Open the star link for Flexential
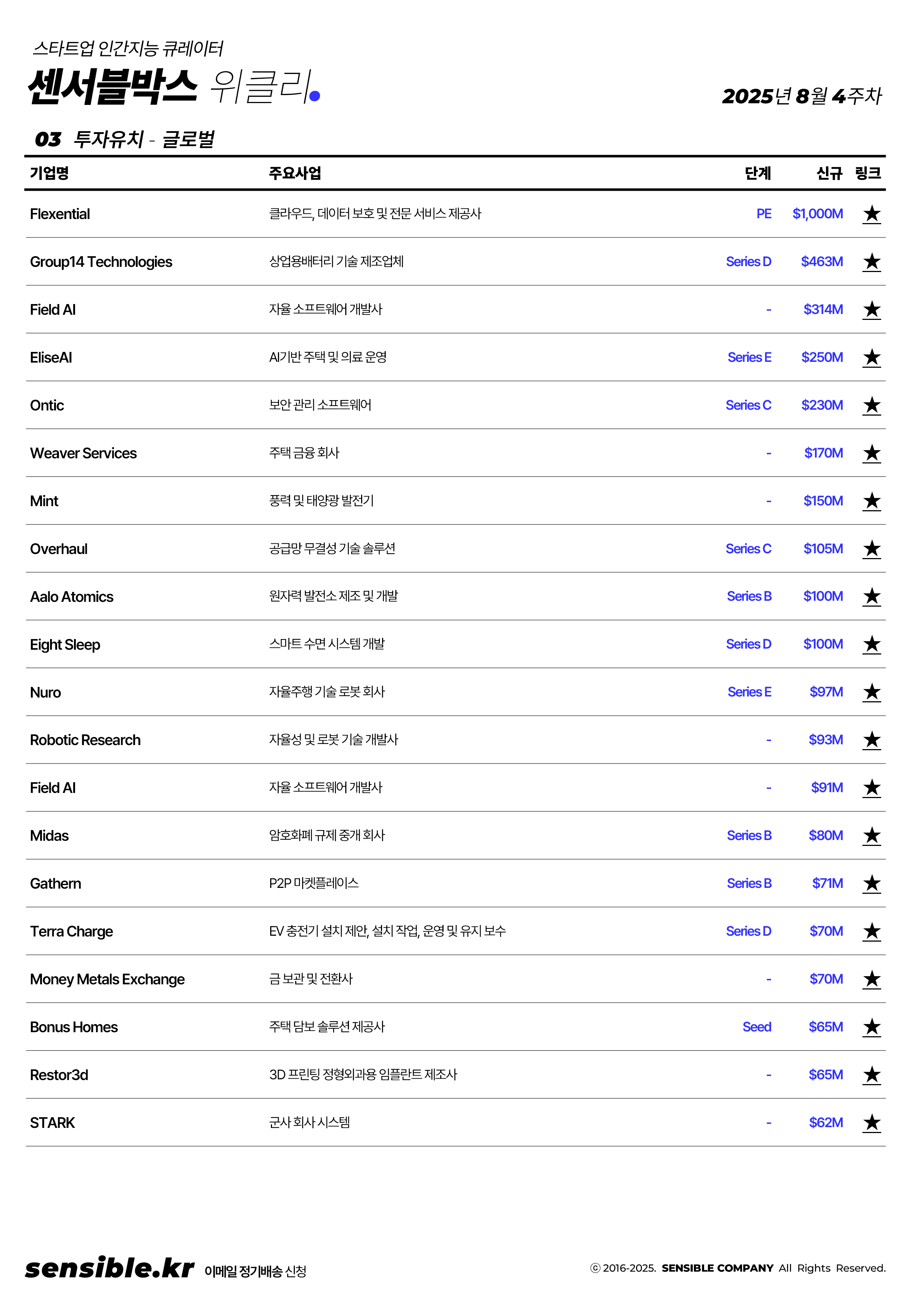 [871, 214]
